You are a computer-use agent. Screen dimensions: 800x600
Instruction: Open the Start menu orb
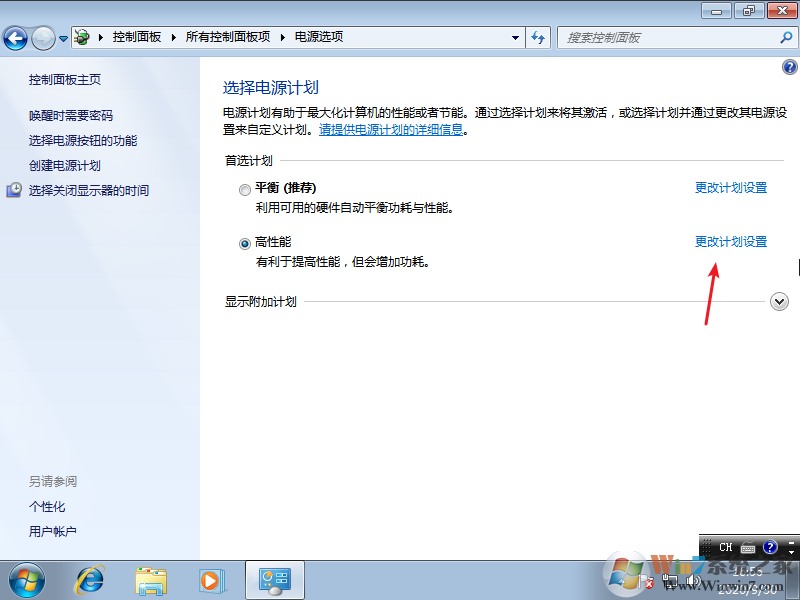point(26,580)
